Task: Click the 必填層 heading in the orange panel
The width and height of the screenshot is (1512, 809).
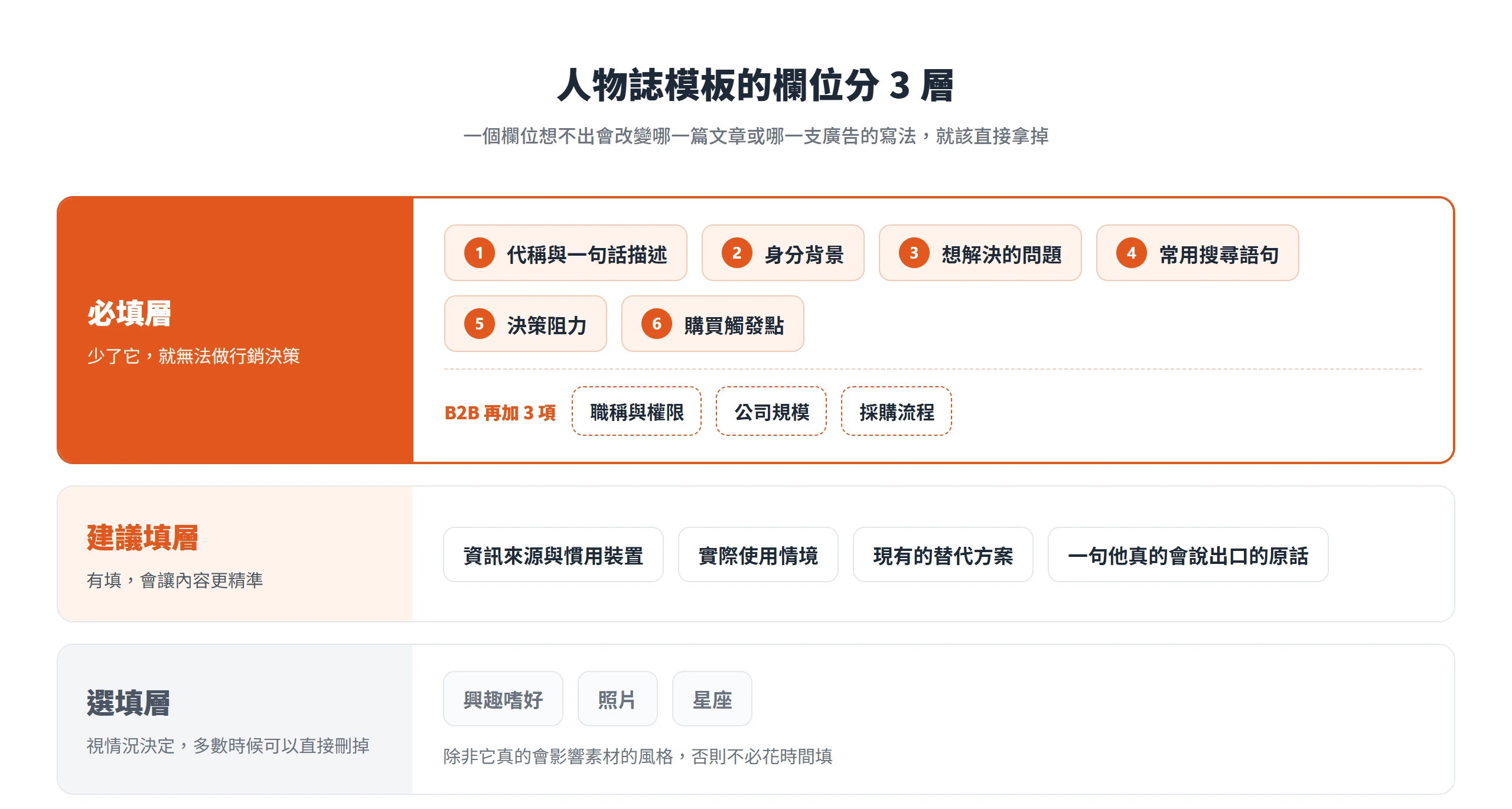Action: click(x=129, y=313)
